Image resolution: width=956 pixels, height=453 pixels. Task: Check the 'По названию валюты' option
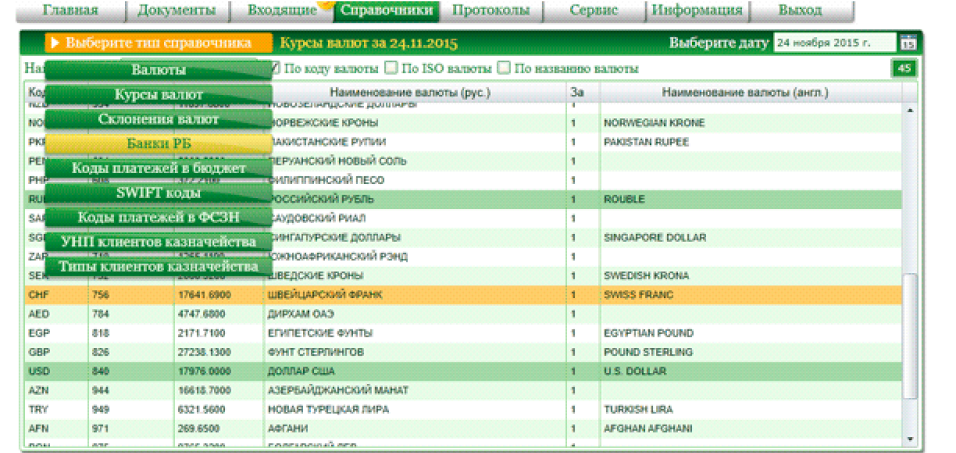tap(506, 69)
